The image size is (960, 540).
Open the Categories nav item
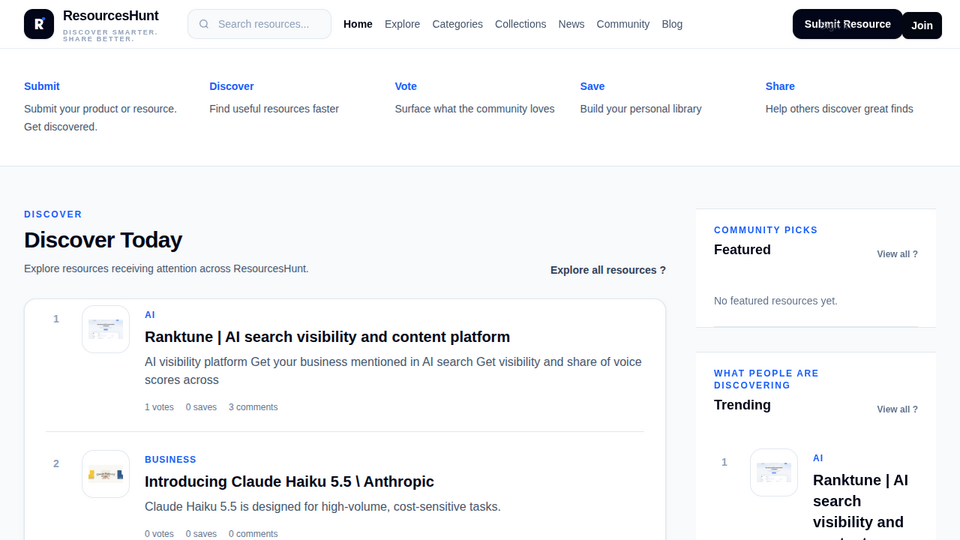(457, 24)
